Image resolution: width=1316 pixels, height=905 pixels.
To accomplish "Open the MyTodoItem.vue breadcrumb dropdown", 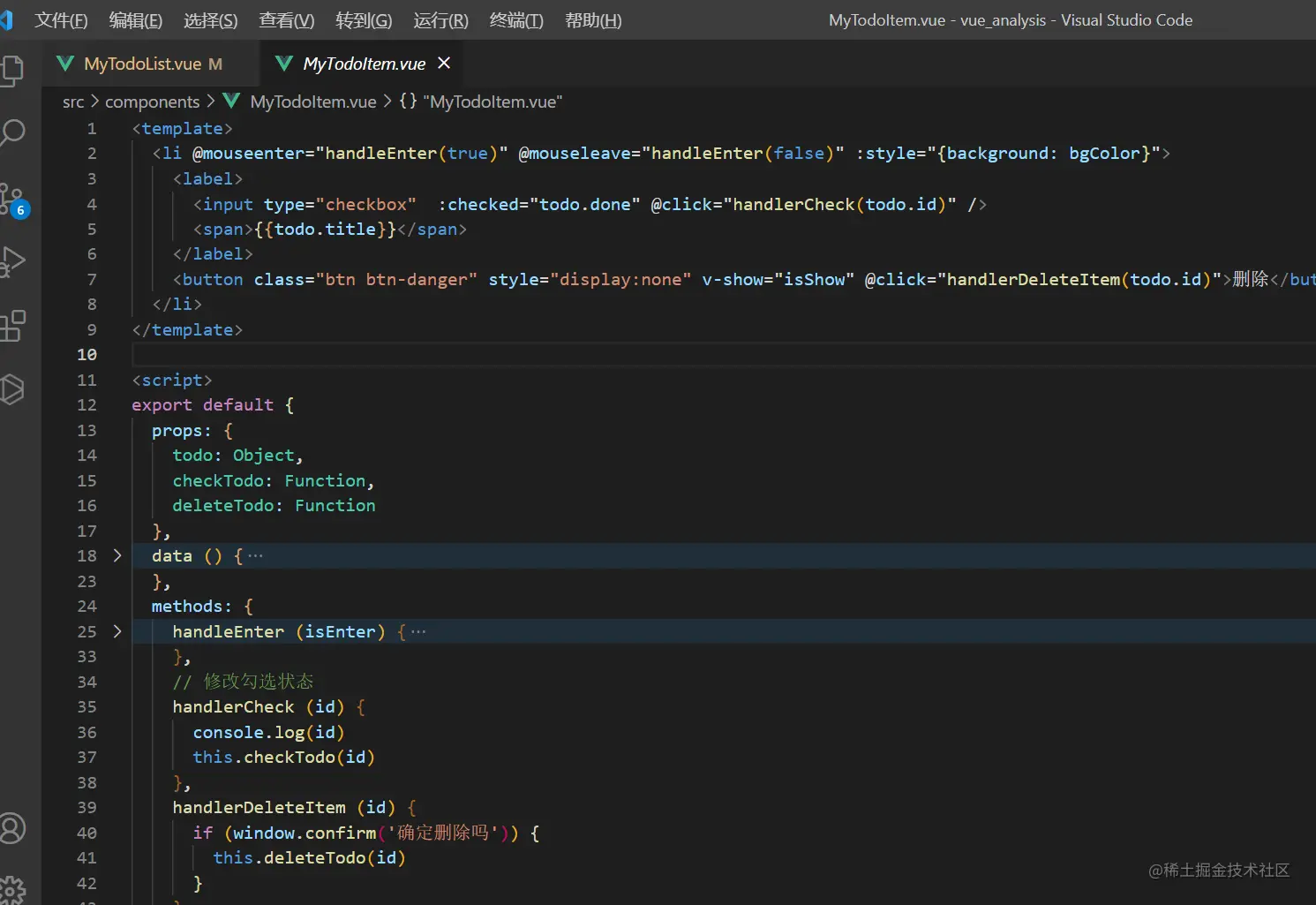I will 313,102.
